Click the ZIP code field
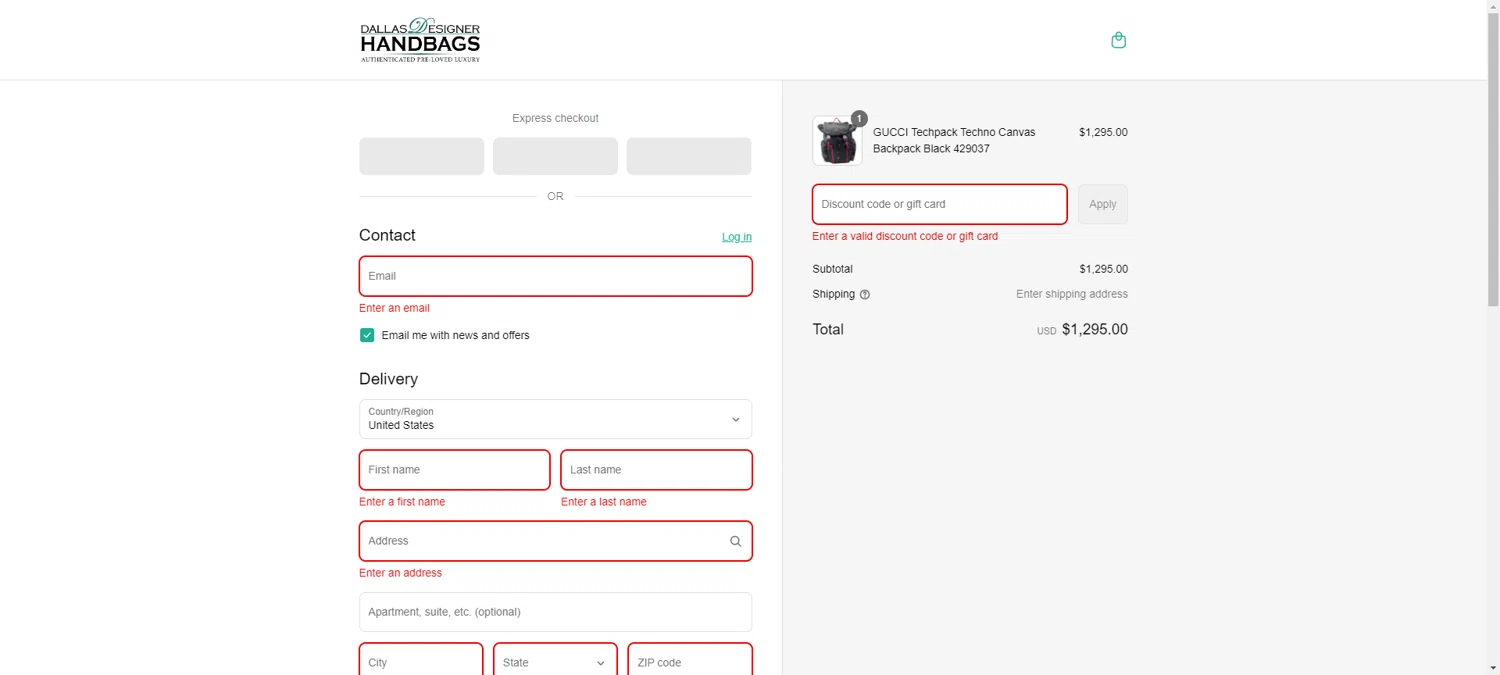The width and height of the screenshot is (1500, 675). point(689,662)
